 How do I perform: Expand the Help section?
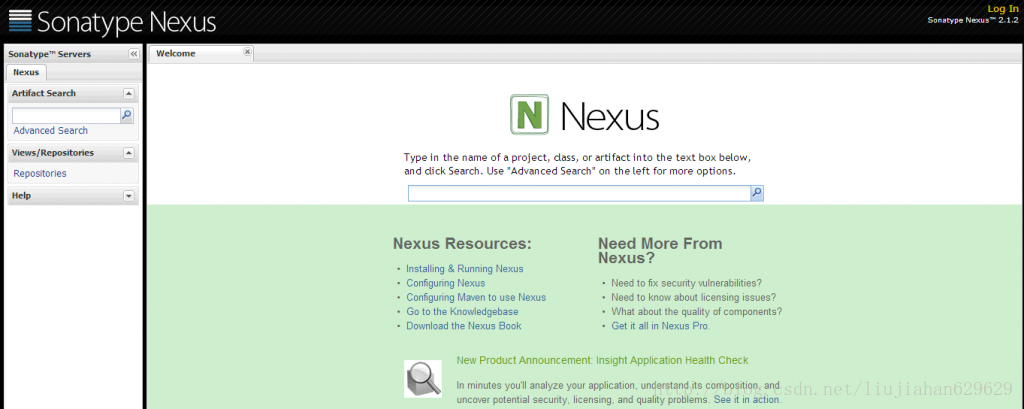(129, 195)
